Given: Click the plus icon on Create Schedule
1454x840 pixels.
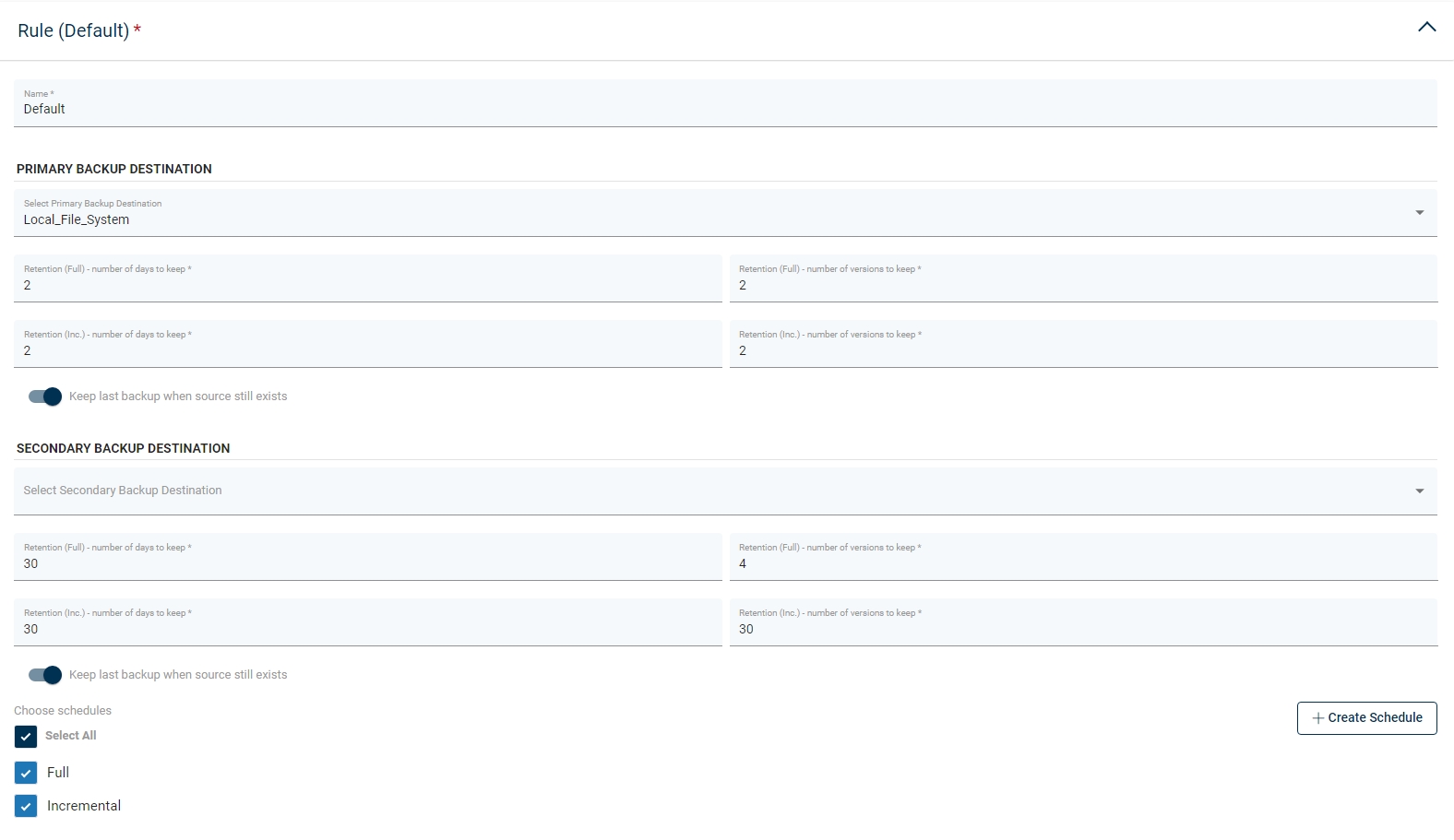Looking at the screenshot, I should tap(1317, 718).
